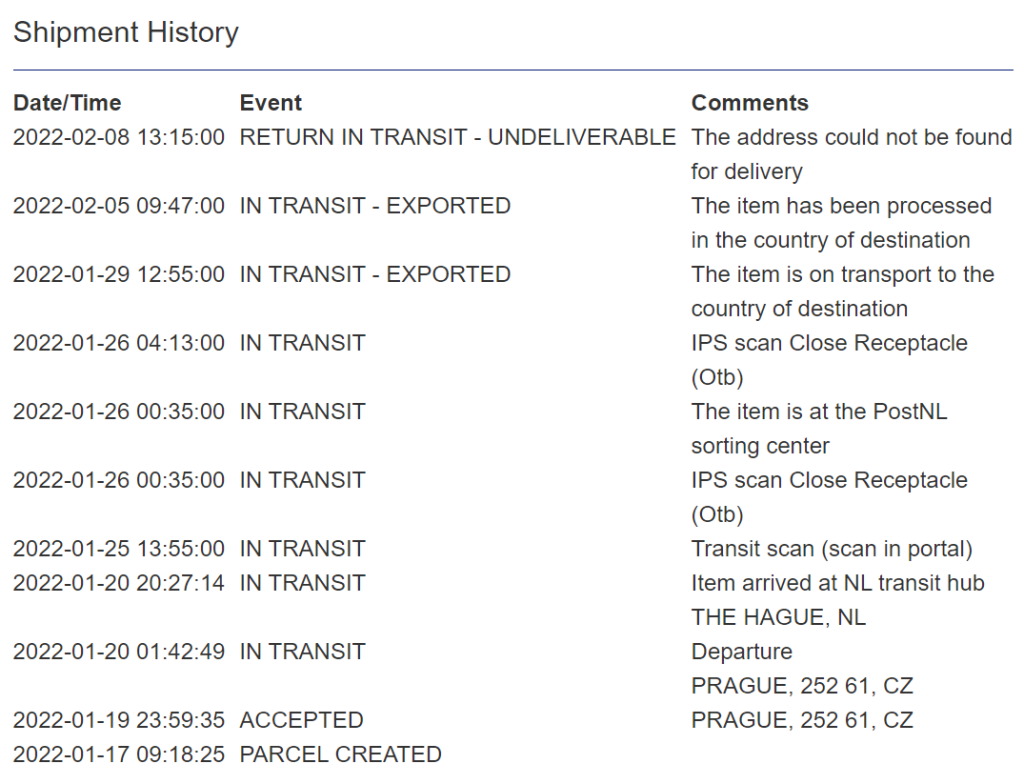Click the Transit scan (scan in portal) comment
The image size is (1024, 784).
832,549
